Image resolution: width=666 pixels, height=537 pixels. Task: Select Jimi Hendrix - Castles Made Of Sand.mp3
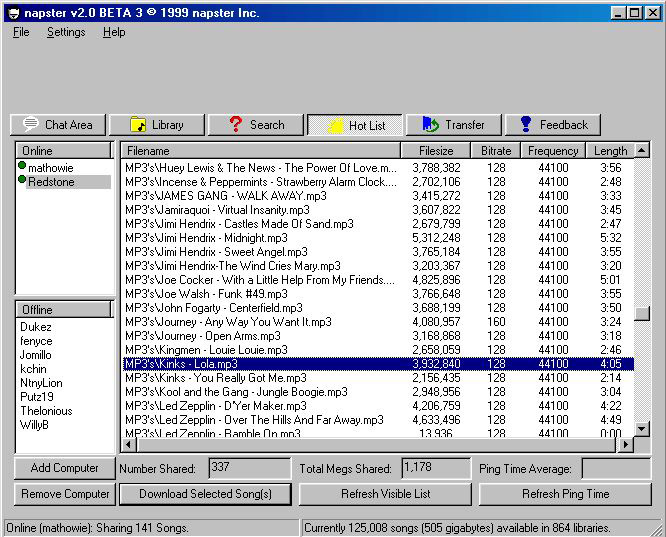(378, 224)
